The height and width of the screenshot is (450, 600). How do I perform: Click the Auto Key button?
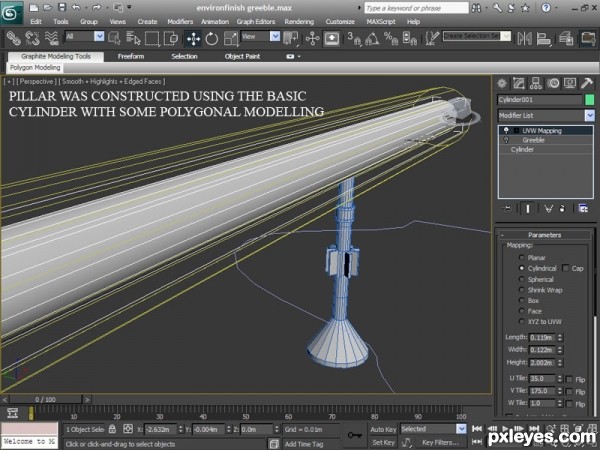pyautogui.click(x=383, y=429)
